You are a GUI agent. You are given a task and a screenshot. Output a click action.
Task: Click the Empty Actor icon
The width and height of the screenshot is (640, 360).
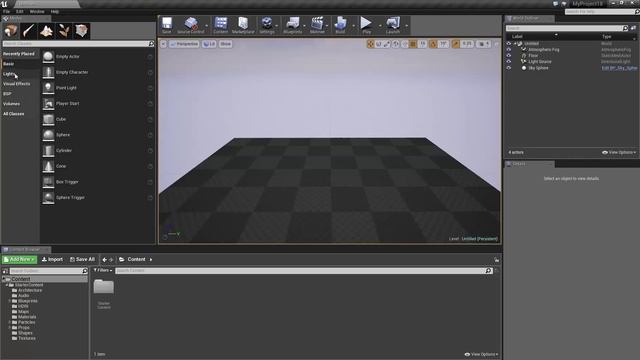[48, 57]
